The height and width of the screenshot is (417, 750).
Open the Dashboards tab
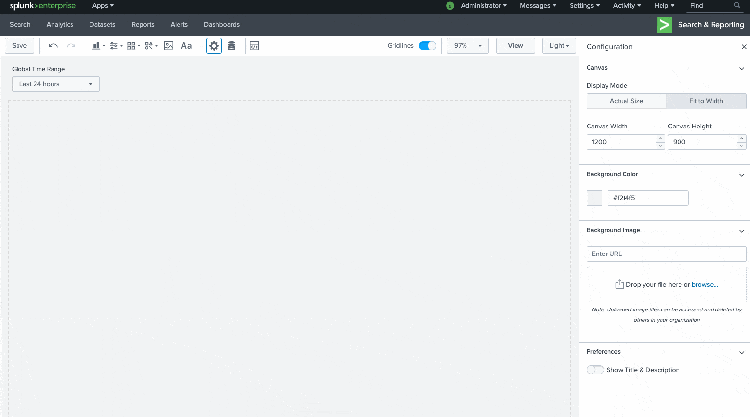point(221,24)
